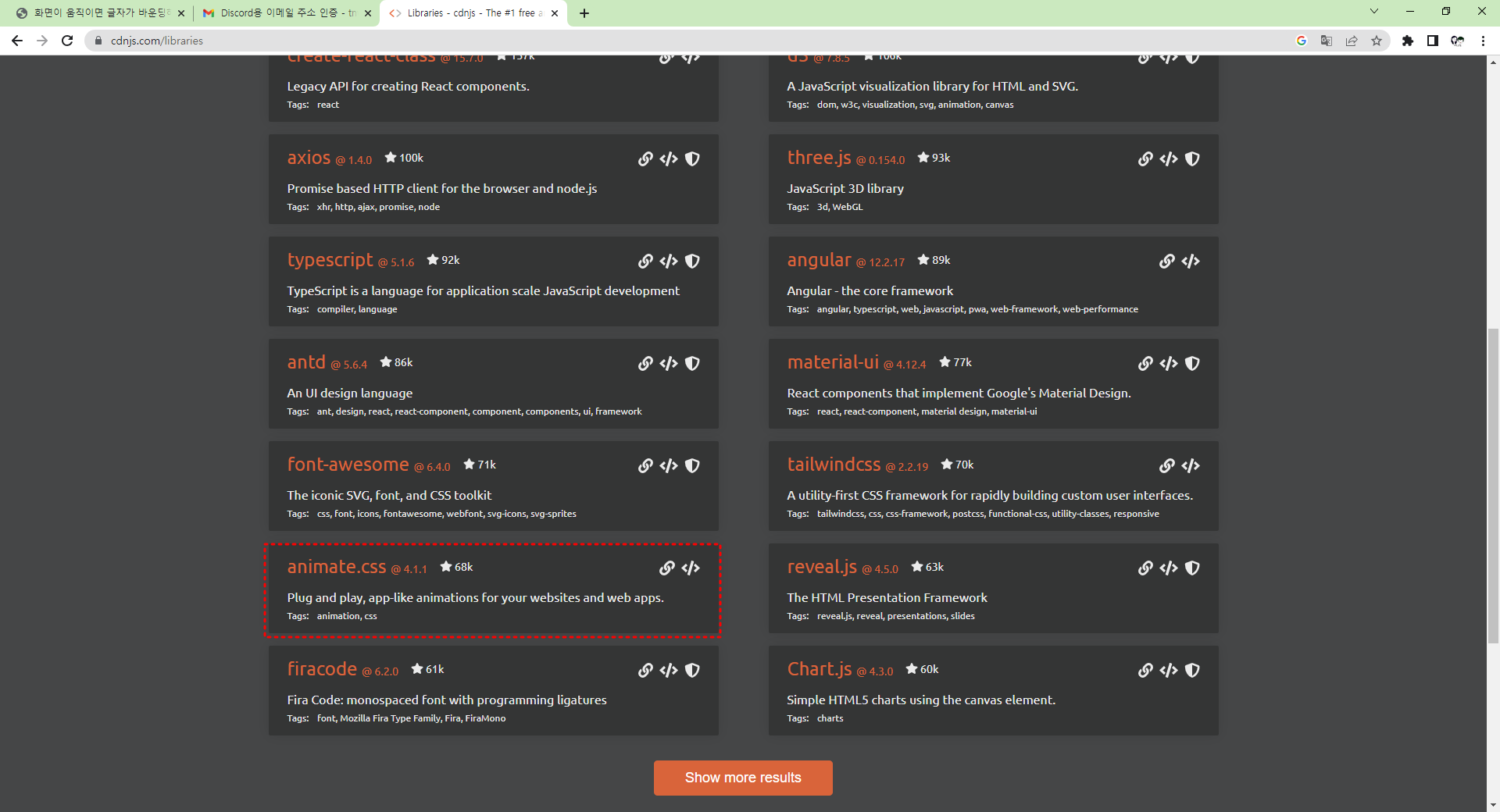Copy URL link icon for typescript
Viewport: 1500px width, 812px height.
[x=645, y=262]
